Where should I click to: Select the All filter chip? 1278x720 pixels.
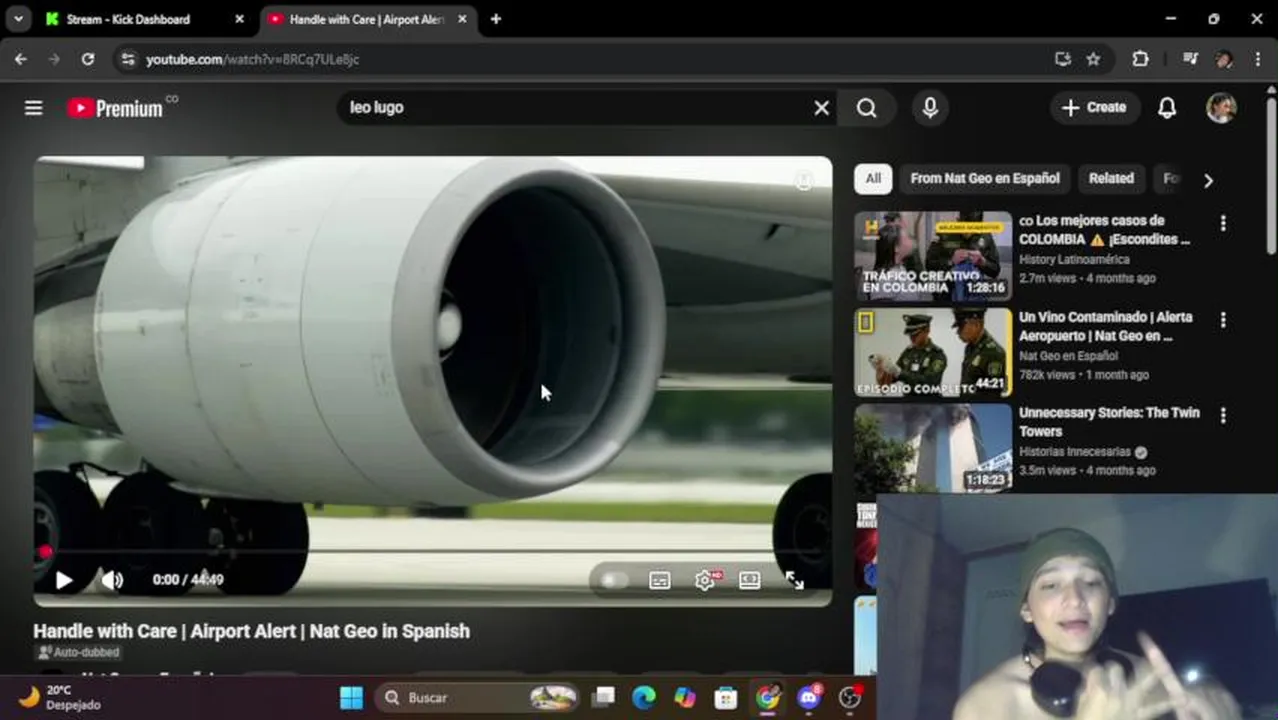pos(873,178)
